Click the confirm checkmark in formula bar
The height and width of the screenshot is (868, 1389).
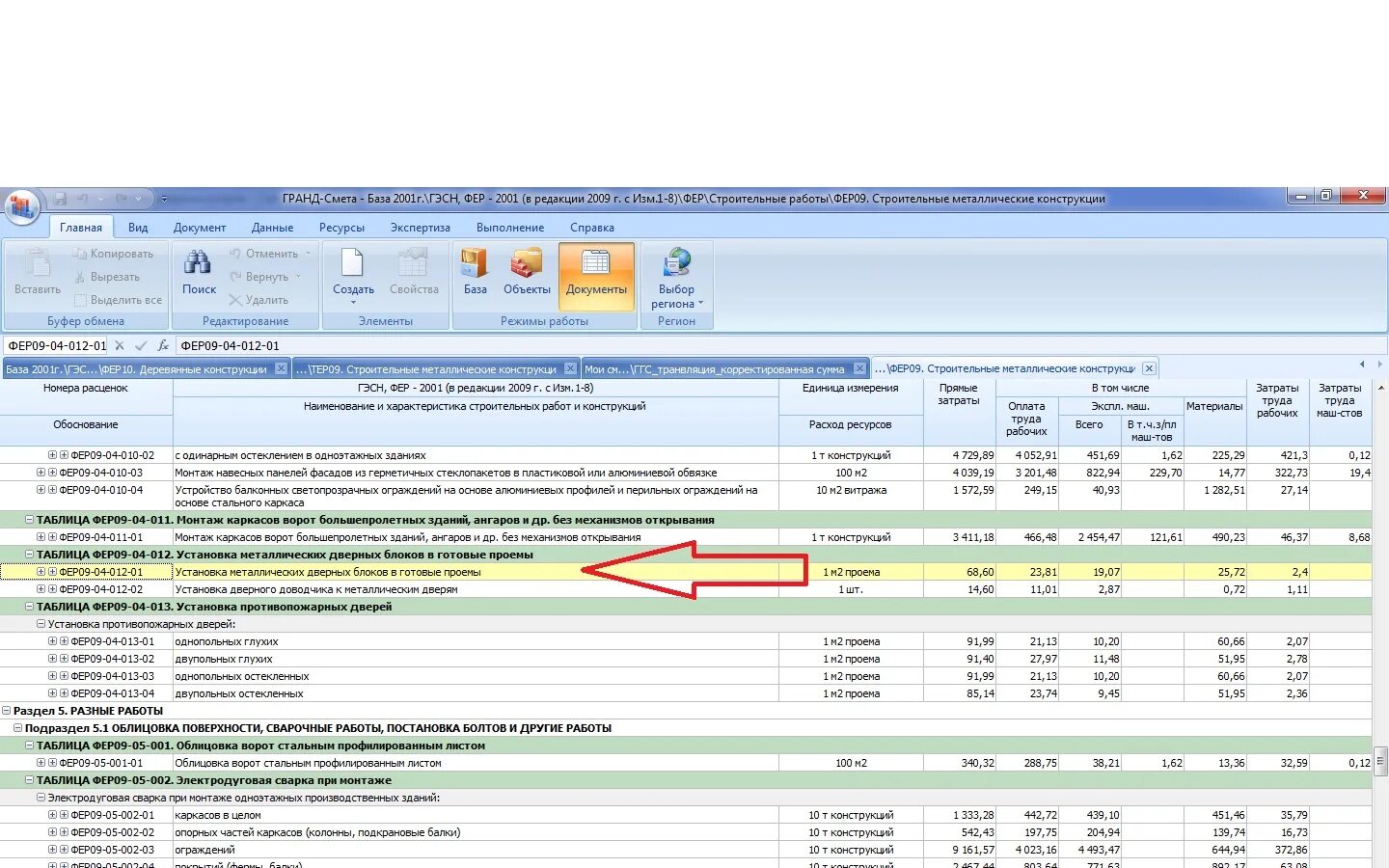pyautogui.click(x=141, y=345)
